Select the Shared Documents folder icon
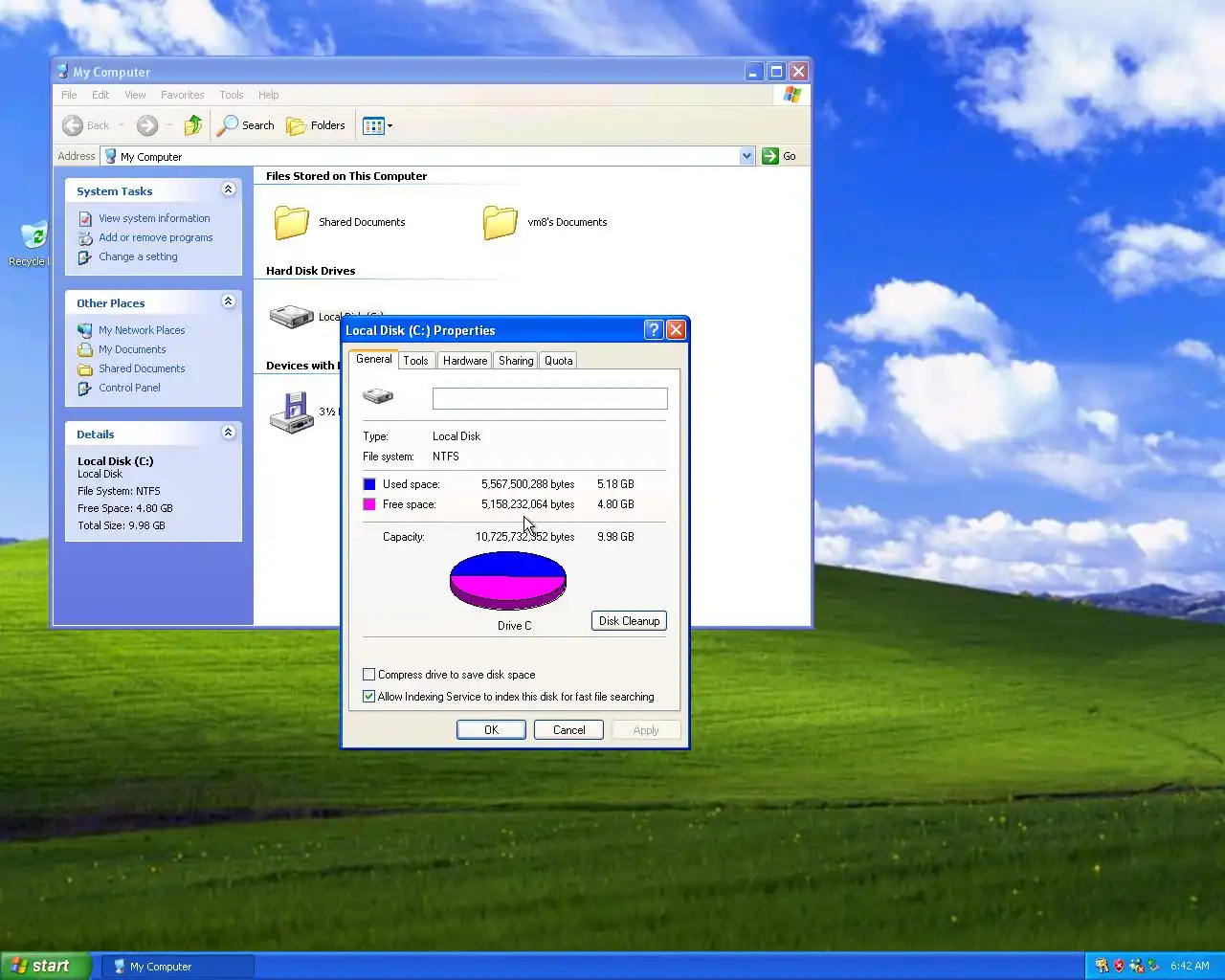The width and height of the screenshot is (1225, 980). tap(291, 222)
